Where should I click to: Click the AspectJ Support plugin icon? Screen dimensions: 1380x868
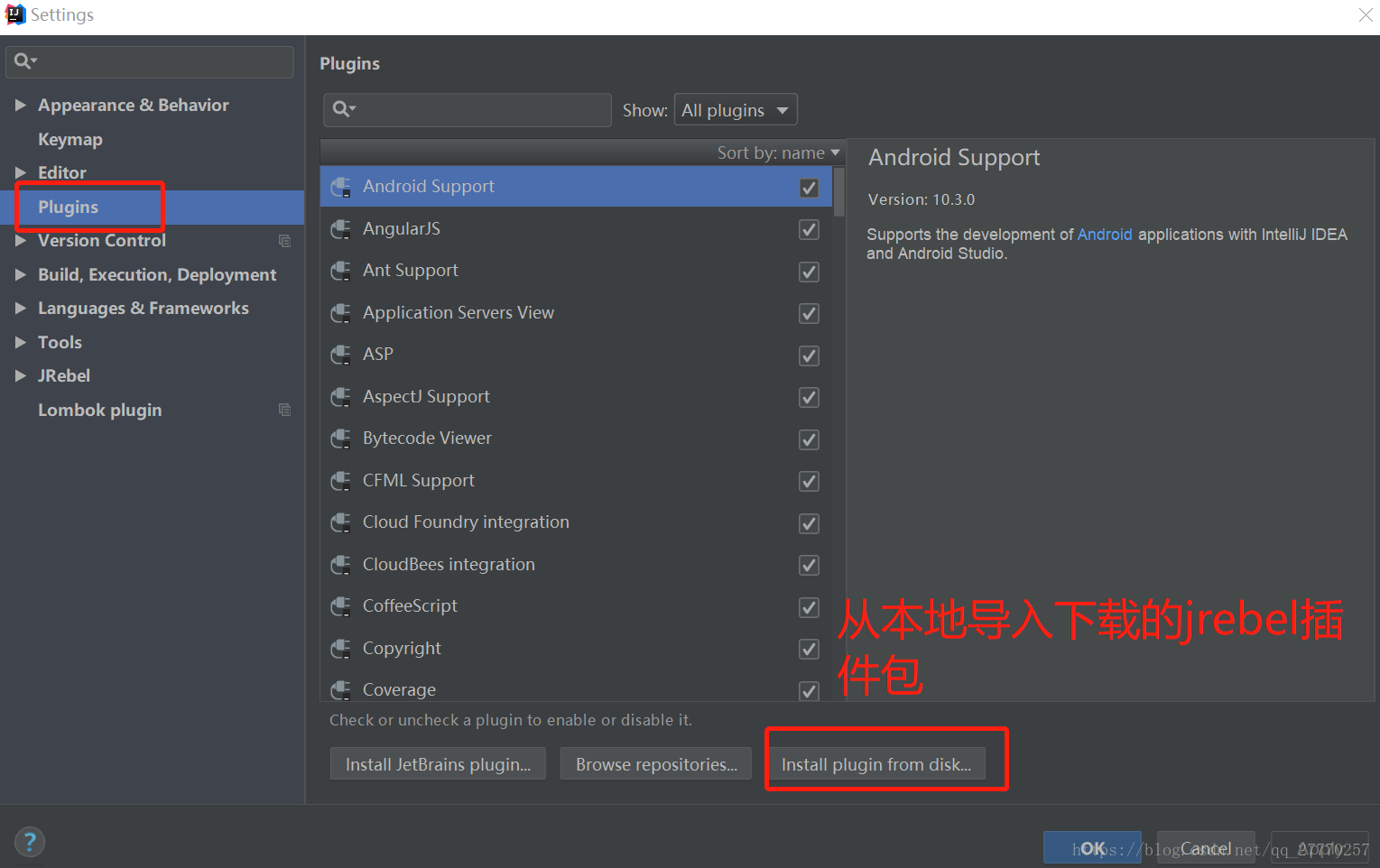(x=340, y=397)
